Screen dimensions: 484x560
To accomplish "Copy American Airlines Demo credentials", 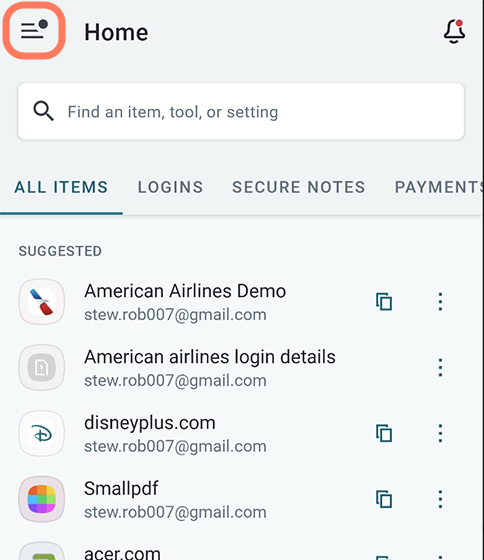I will (x=384, y=302).
